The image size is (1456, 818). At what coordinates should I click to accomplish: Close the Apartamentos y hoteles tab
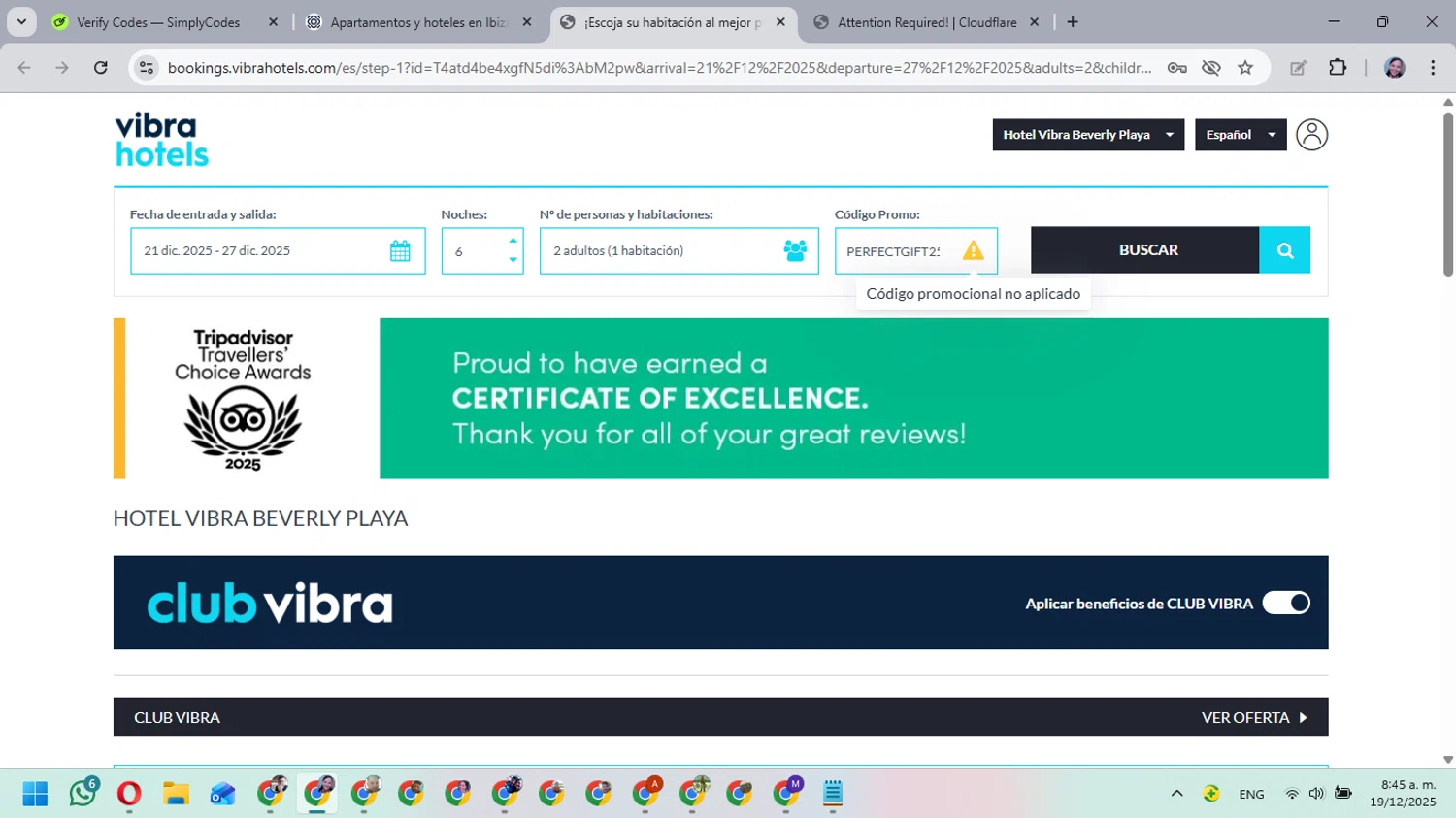[527, 22]
